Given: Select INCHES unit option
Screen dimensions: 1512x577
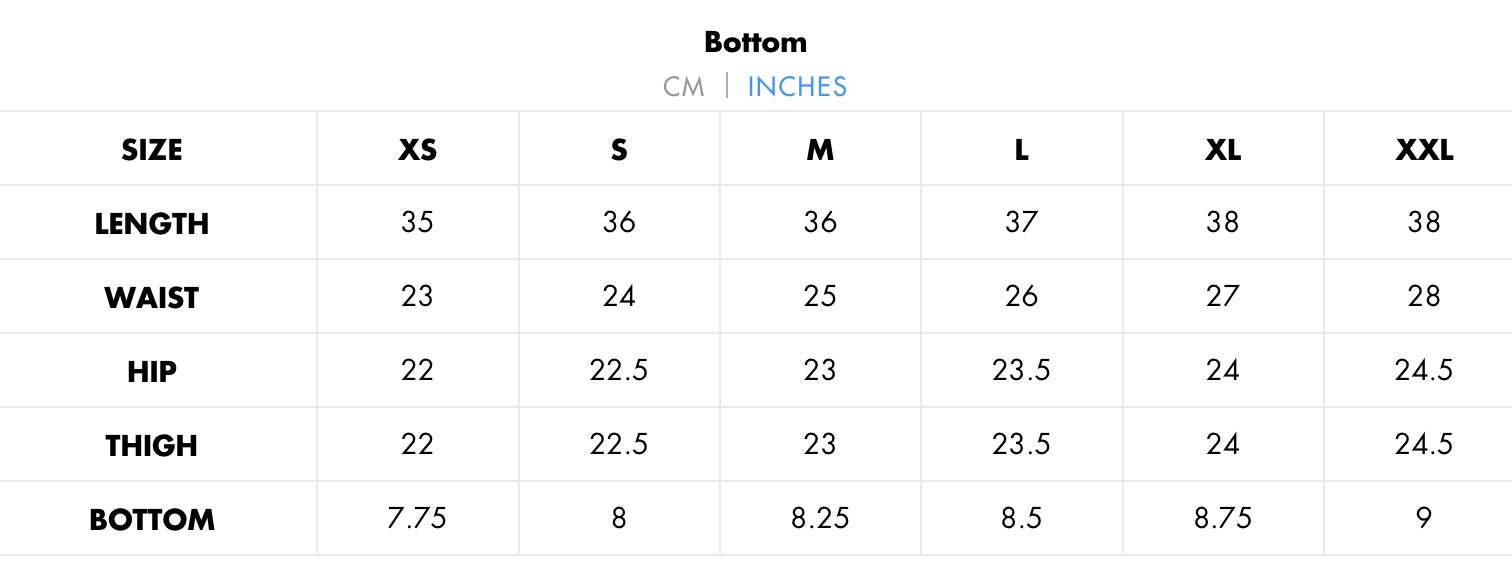Looking at the screenshot, I should 797,87.
